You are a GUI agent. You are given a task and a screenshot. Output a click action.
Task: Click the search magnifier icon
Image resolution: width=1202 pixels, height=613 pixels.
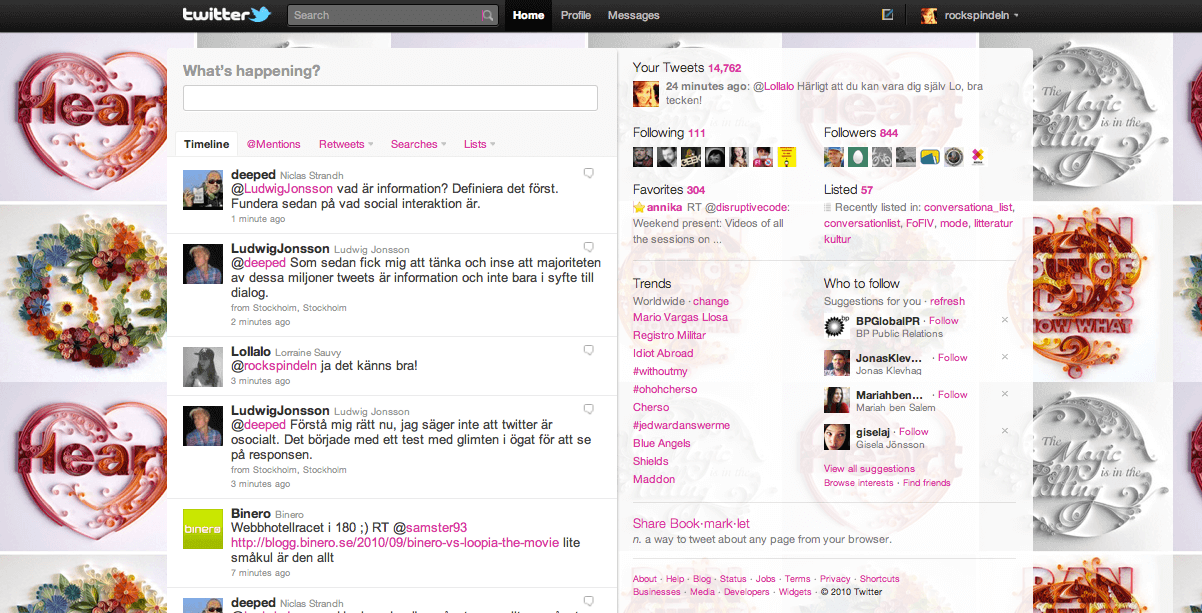coord(487,15)
